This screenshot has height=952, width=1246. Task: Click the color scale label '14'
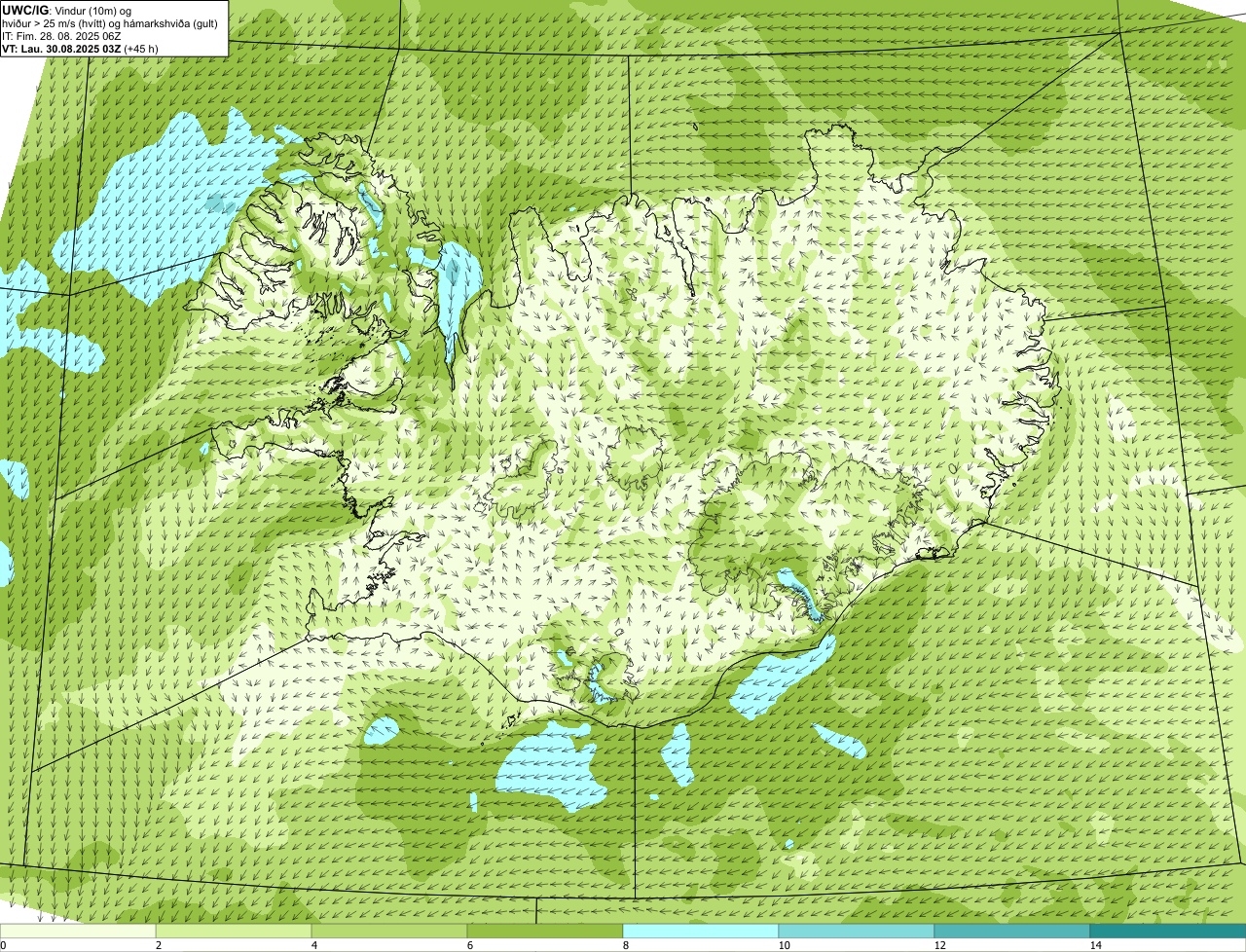[1095, 945]
